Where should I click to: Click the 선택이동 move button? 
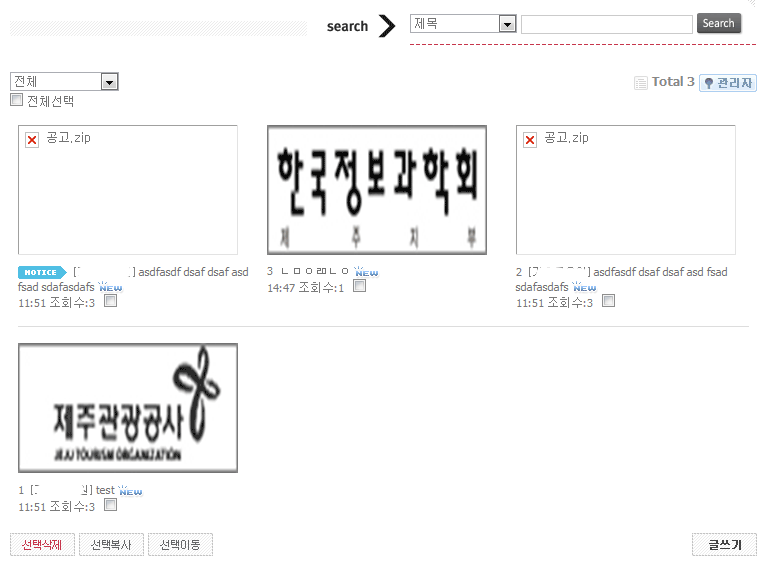(x=180, y=545)
